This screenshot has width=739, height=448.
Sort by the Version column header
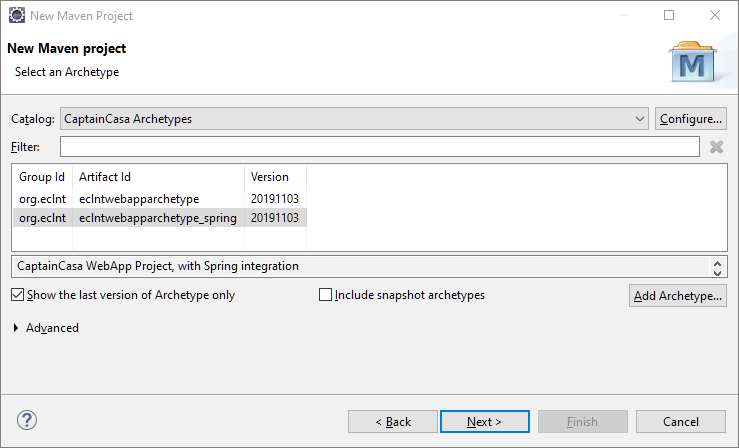coord(276,177)
